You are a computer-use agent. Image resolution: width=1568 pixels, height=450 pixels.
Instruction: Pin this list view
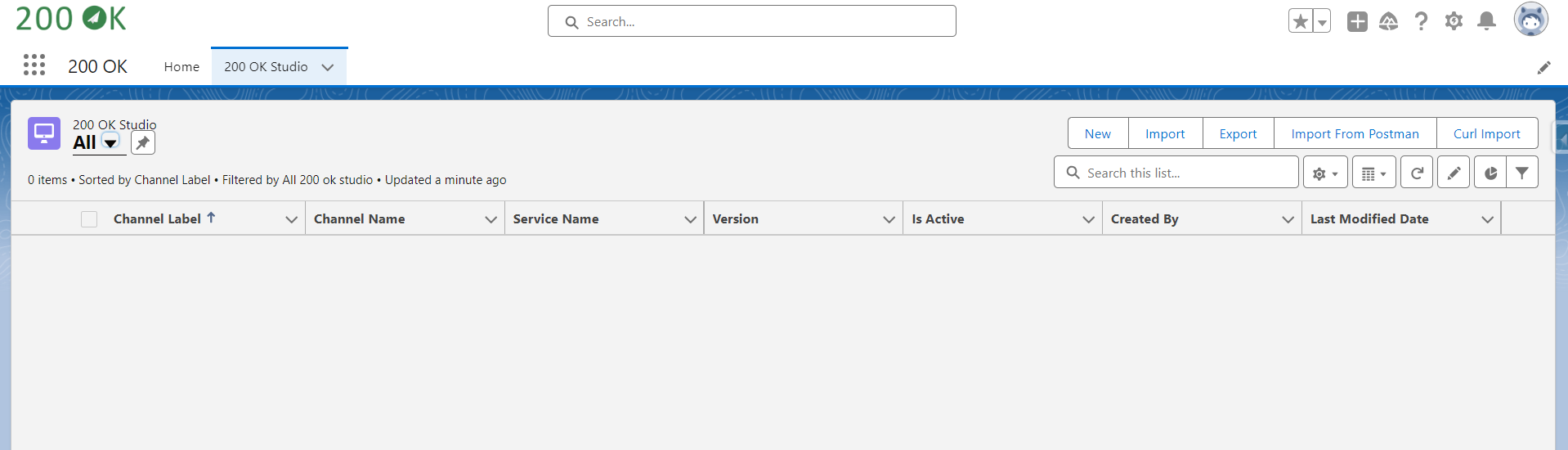pos(143,143)
